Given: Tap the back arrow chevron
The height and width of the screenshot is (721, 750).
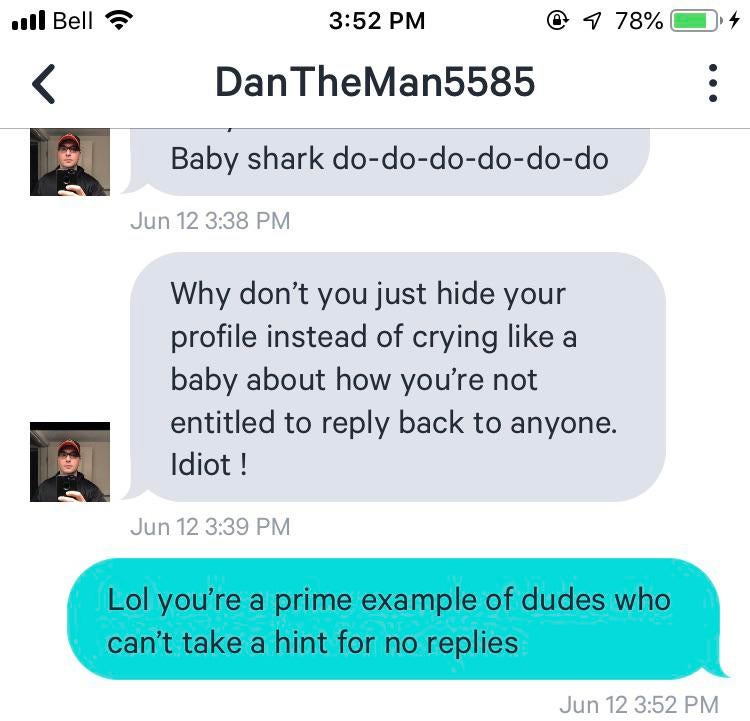Looking at the screenshot, I should 44,84.
